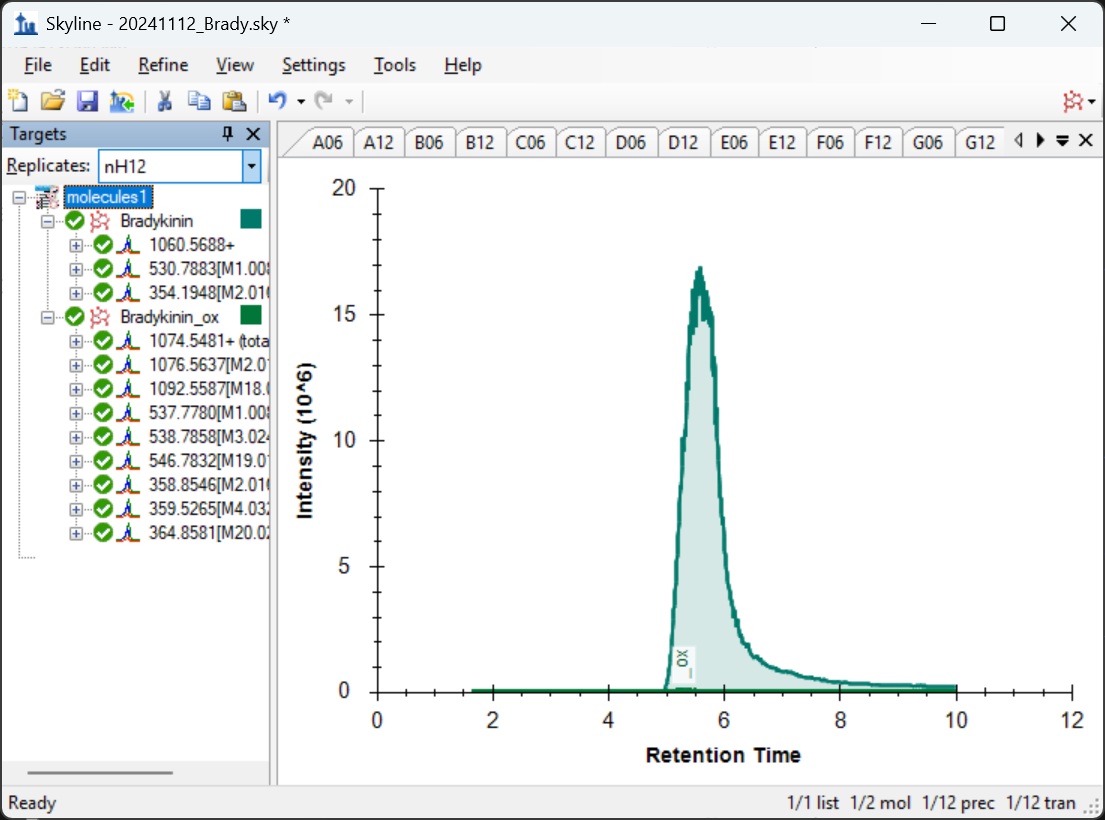
Task: Click green checkmark beside Bradykinin_ox
Action: click(x=74, y=317)
